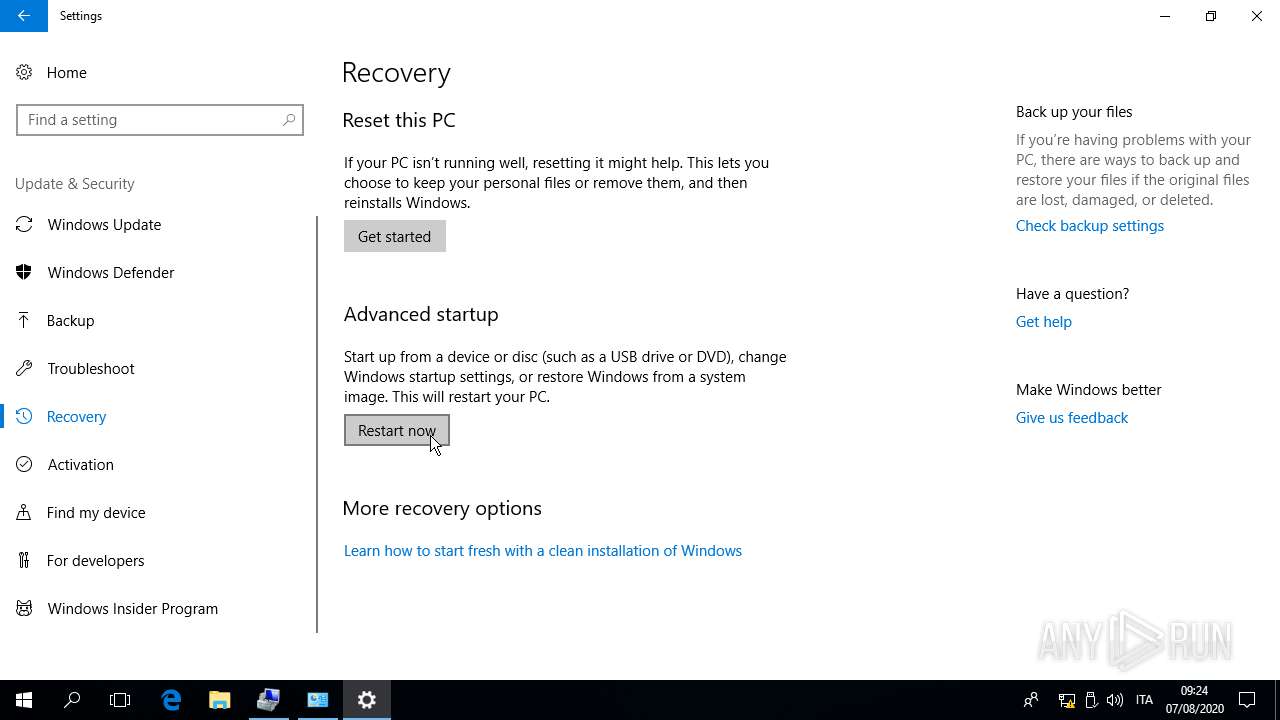Launch Microsoft Edge from taskbar
The image size is (1280, 720).
point(171,700)
